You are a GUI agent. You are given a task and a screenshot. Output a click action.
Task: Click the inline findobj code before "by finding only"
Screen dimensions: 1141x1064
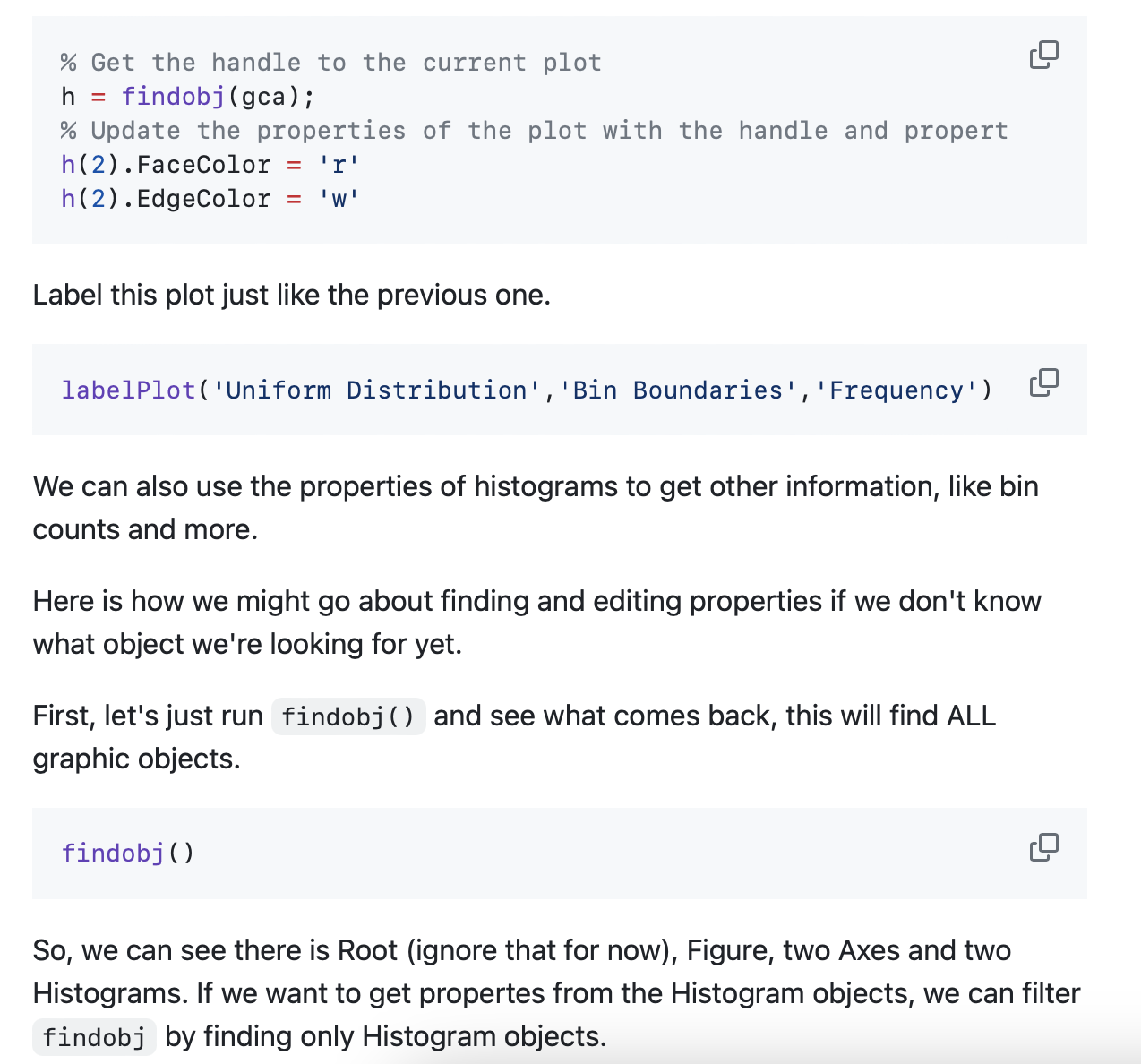click(94, 1037)
